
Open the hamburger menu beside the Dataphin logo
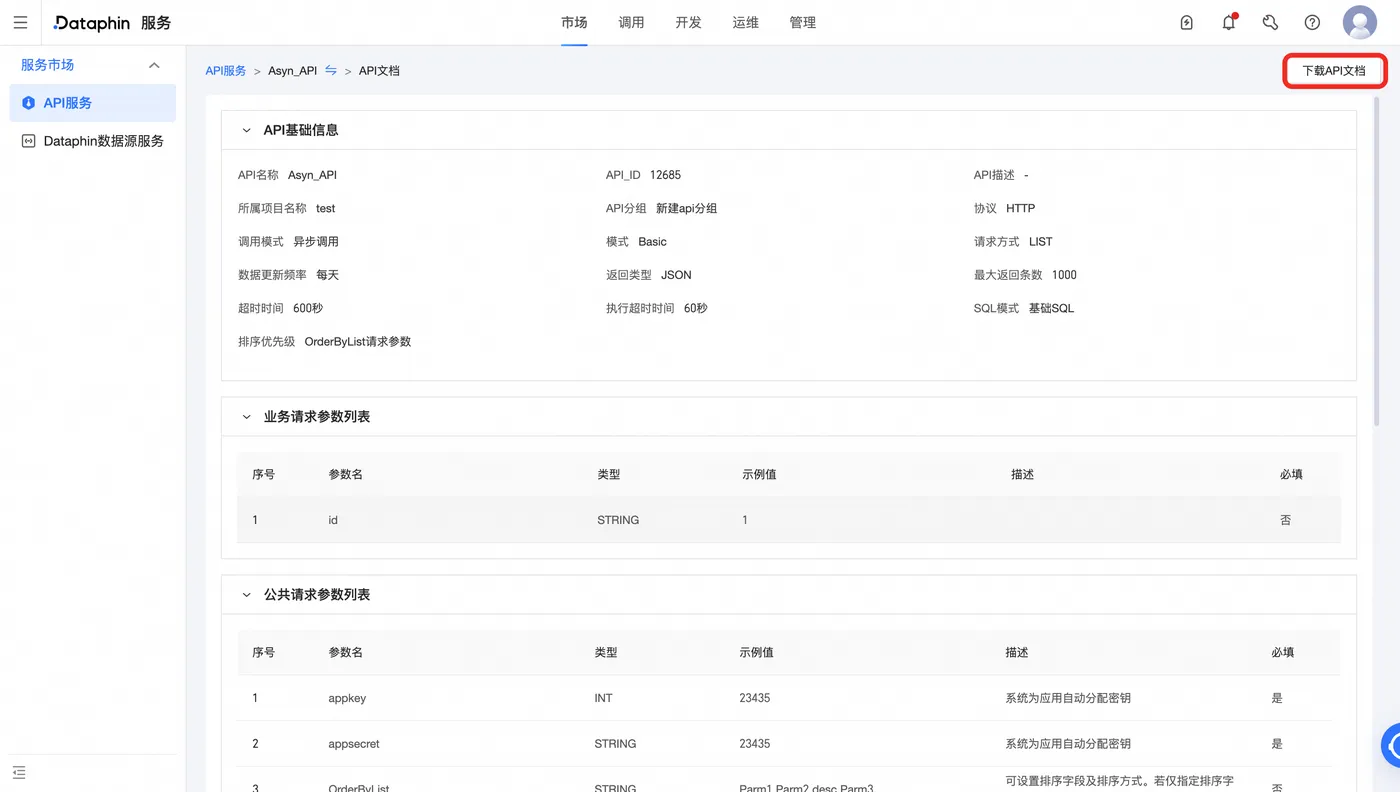click(20, 22)
